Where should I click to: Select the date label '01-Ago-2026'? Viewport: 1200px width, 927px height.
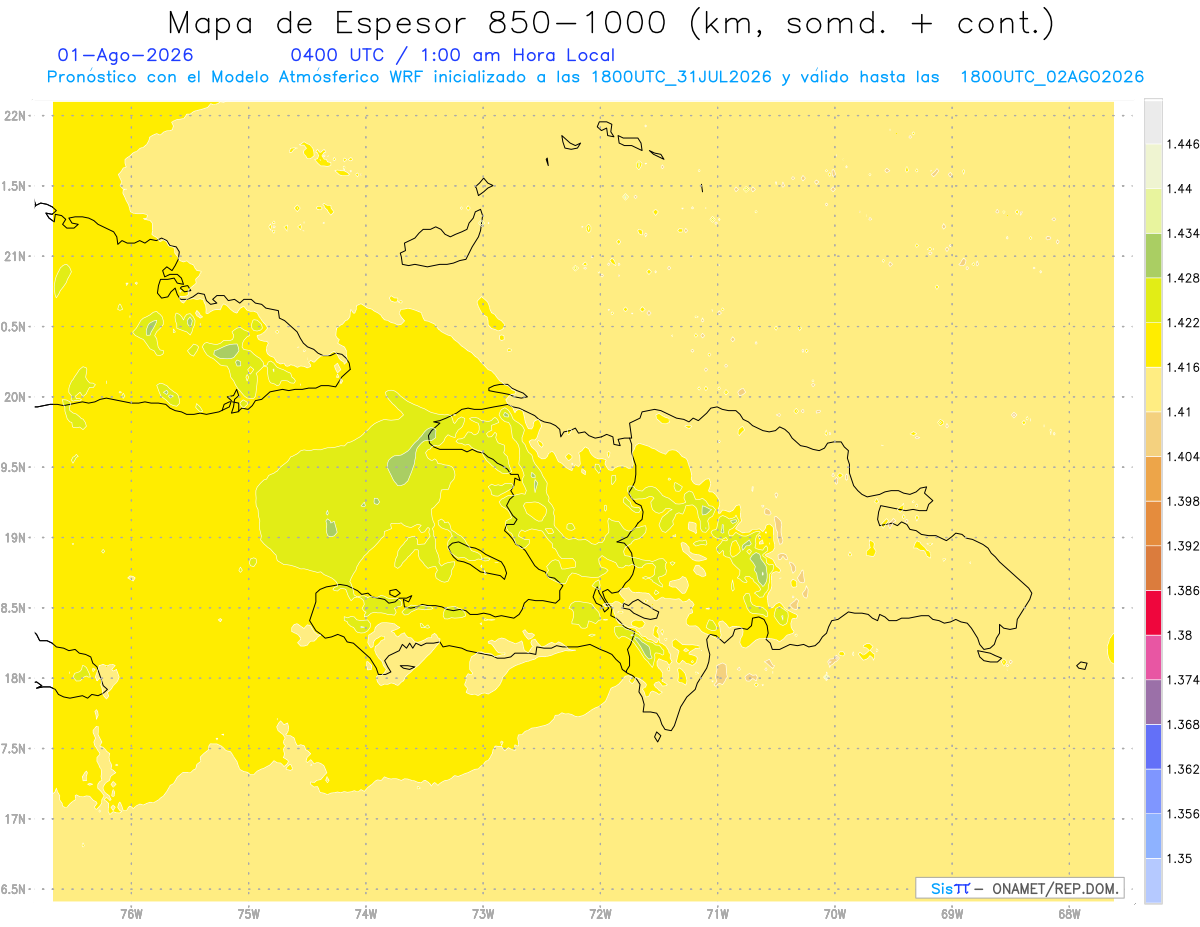point(126,56)
